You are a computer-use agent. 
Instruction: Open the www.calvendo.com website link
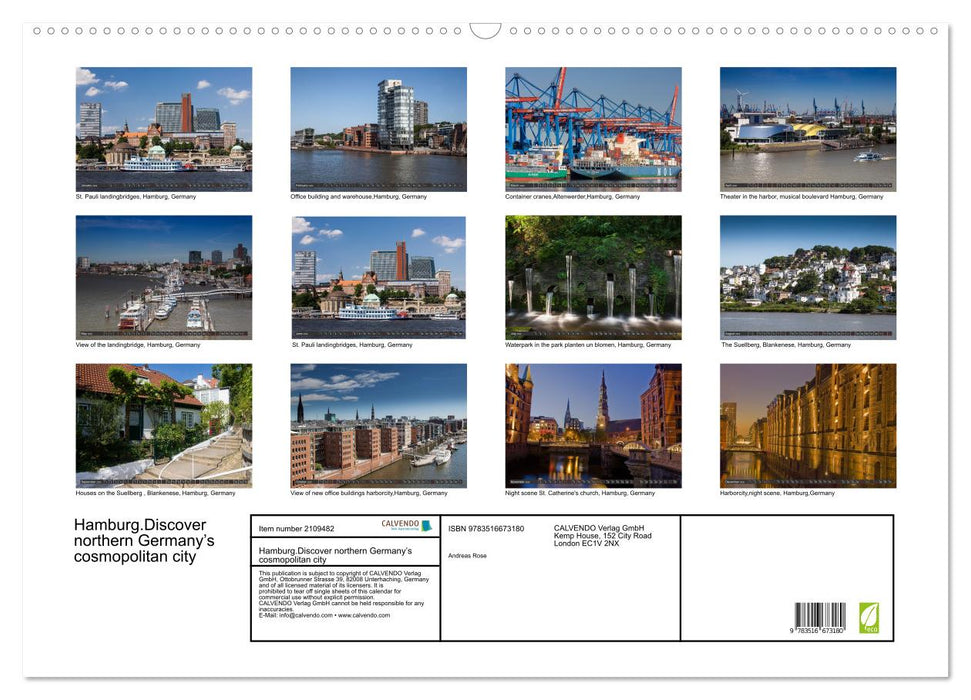[x=363, y=616]
